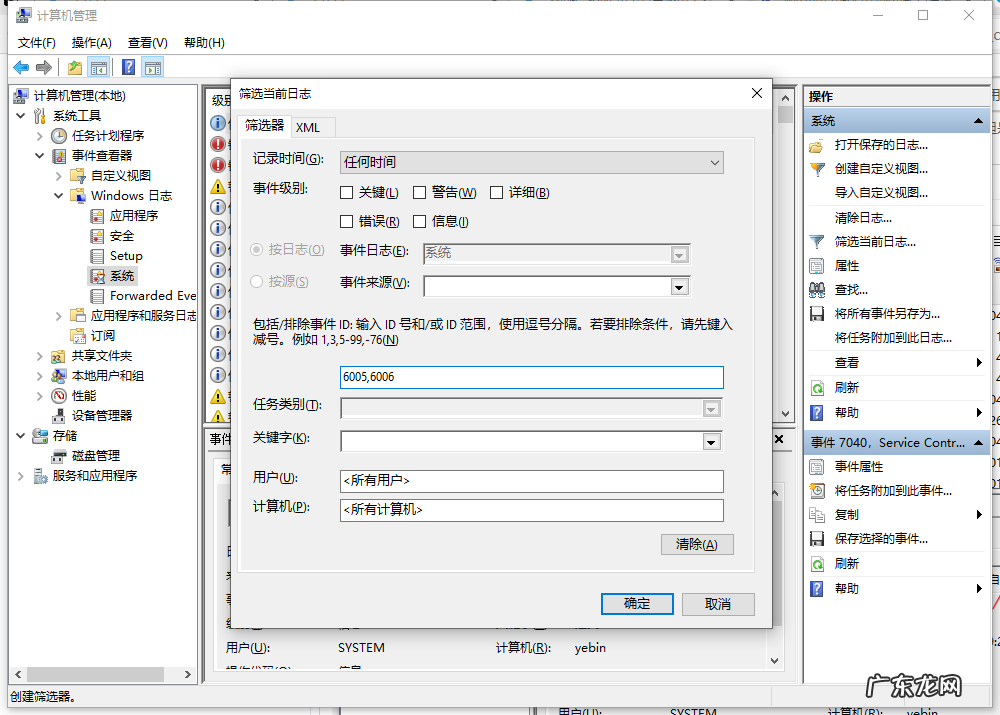The height and width of the screenshot is (715, 1000).
Task: Click 任务计划程序 clock icon item
Action: (x=107, y=135)
